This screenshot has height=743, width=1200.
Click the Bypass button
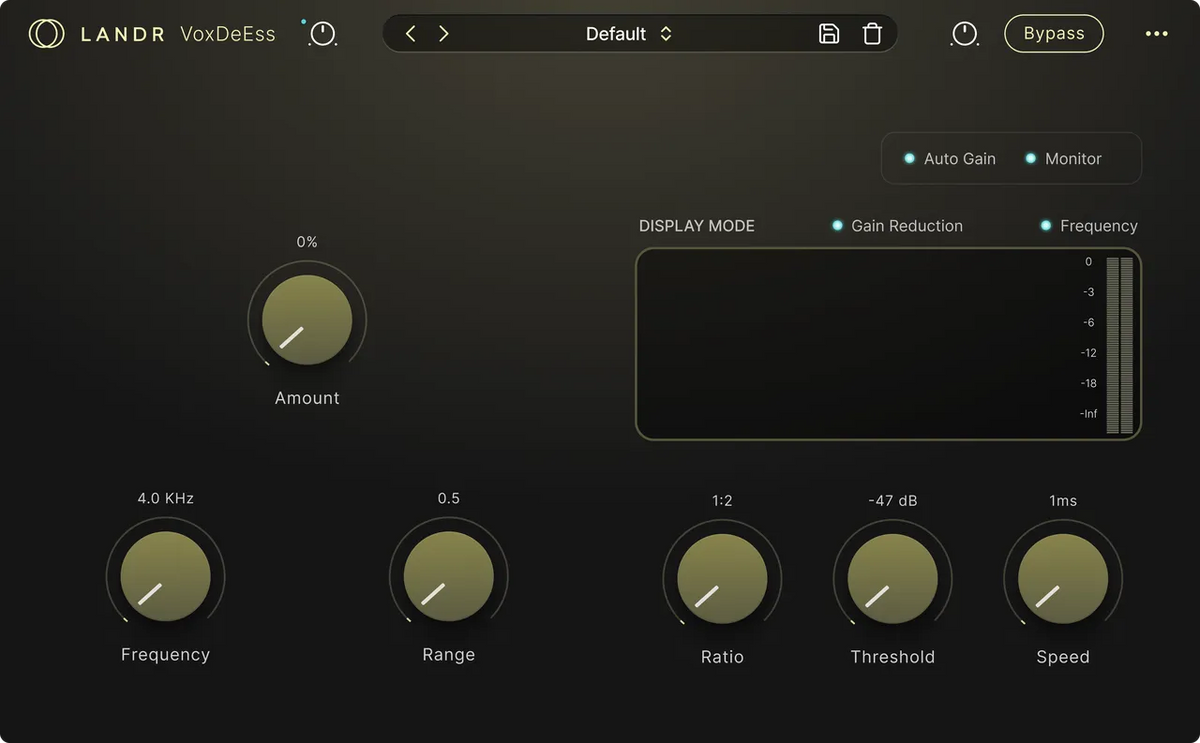point(1053,34)
